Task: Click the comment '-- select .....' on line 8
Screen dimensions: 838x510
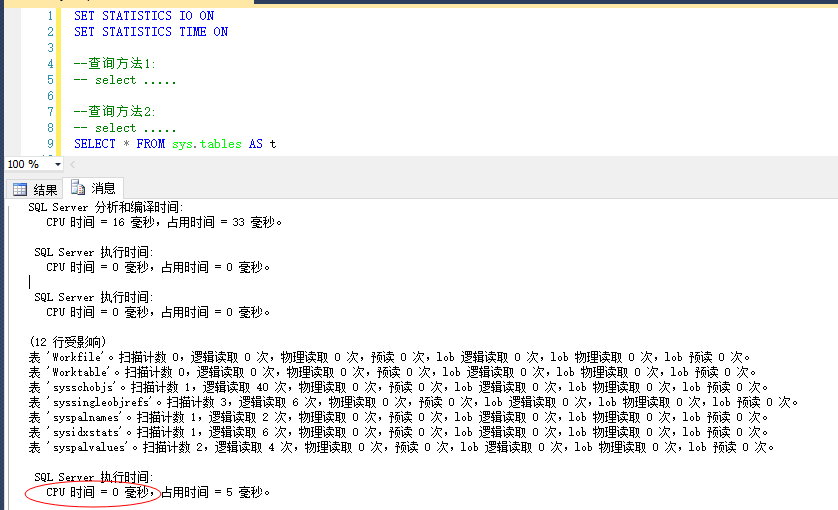Action: (x=125, y=128)
